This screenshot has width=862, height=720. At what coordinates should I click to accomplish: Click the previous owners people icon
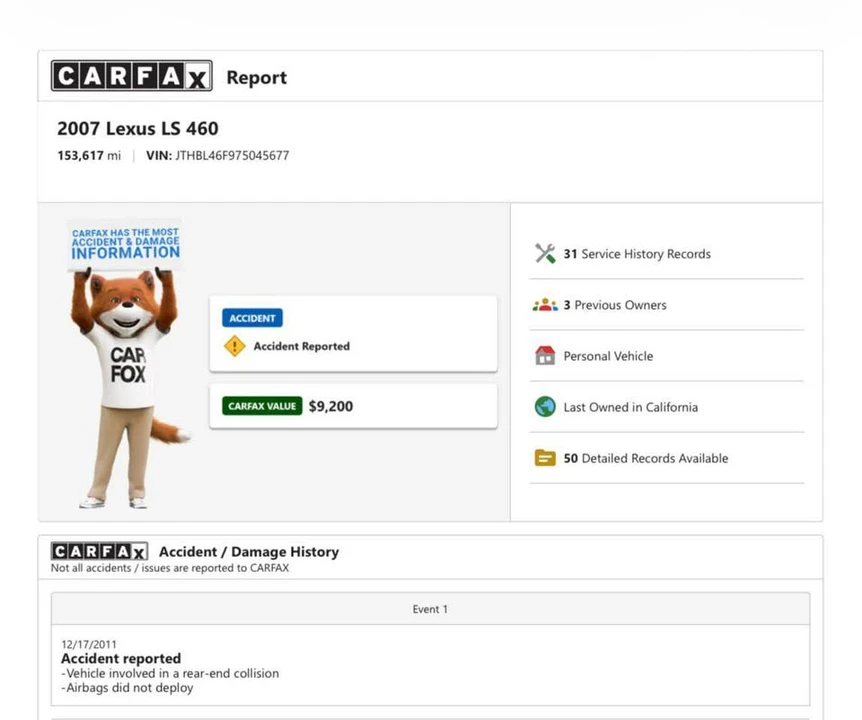545,304
